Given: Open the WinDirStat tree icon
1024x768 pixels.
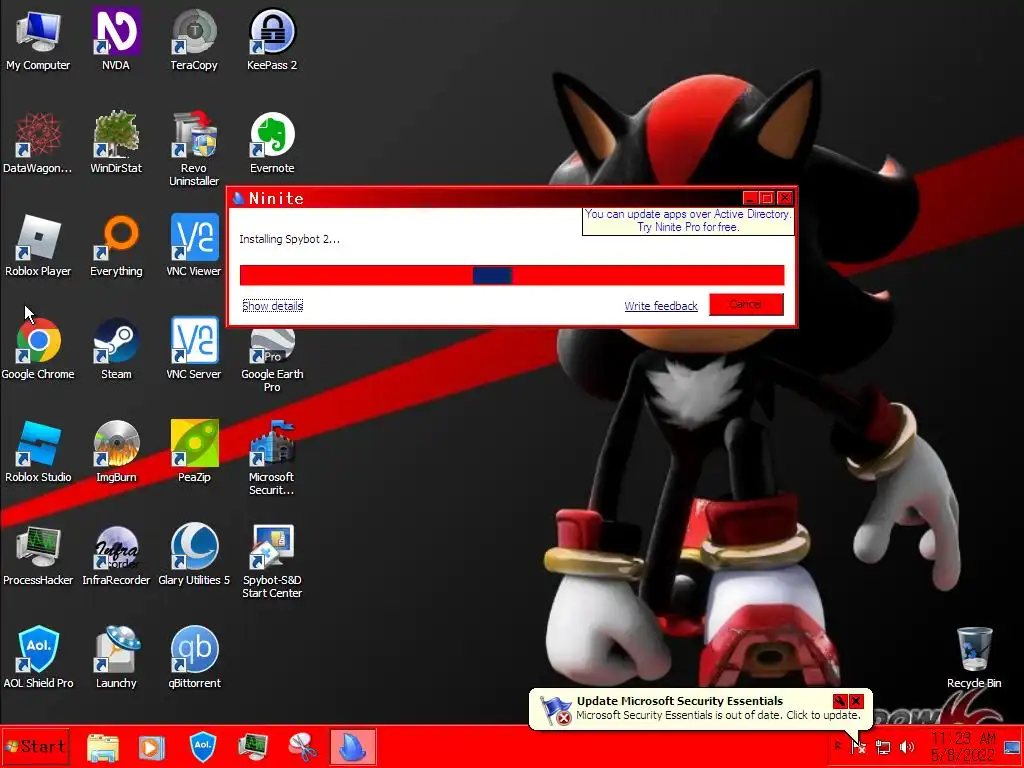Looking at the screenshot, I should point(116,142).
